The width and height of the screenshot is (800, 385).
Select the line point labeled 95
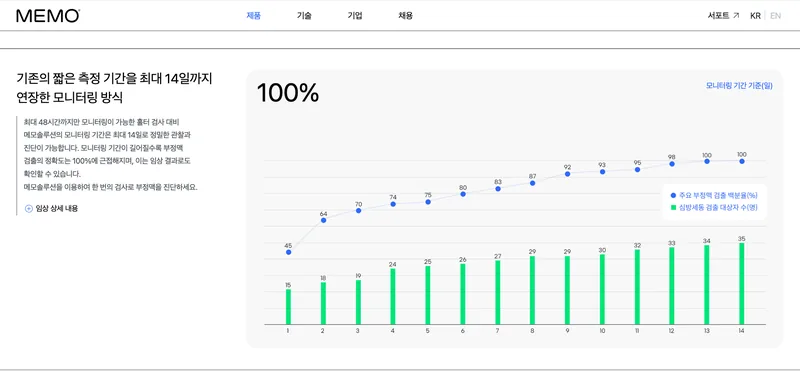(x=637, y=169)
